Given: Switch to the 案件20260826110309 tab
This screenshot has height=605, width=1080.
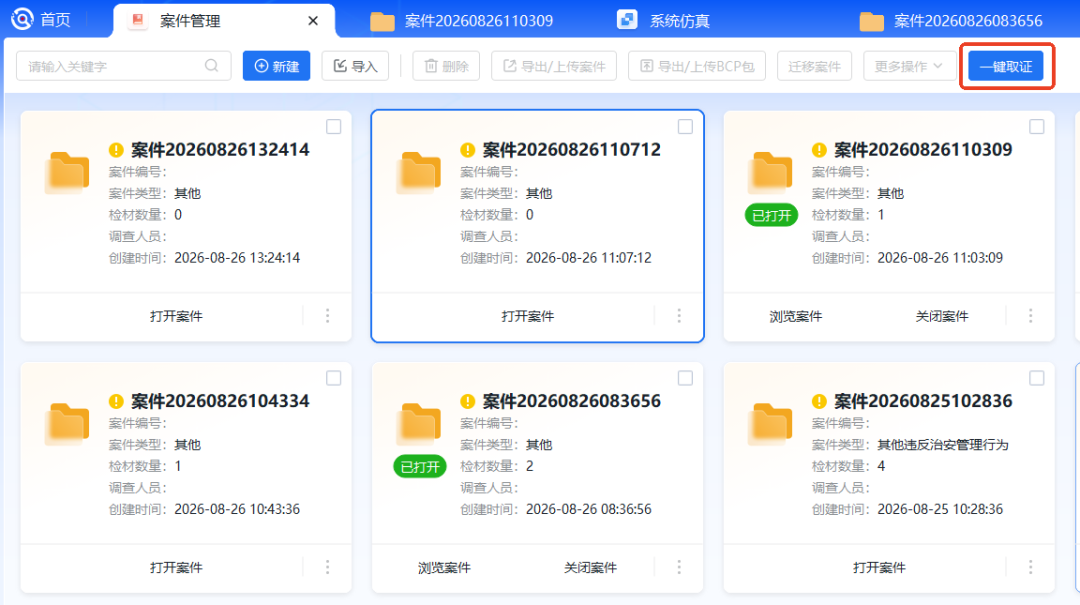Looking at the screenshot, I should [x=461, y=21].
